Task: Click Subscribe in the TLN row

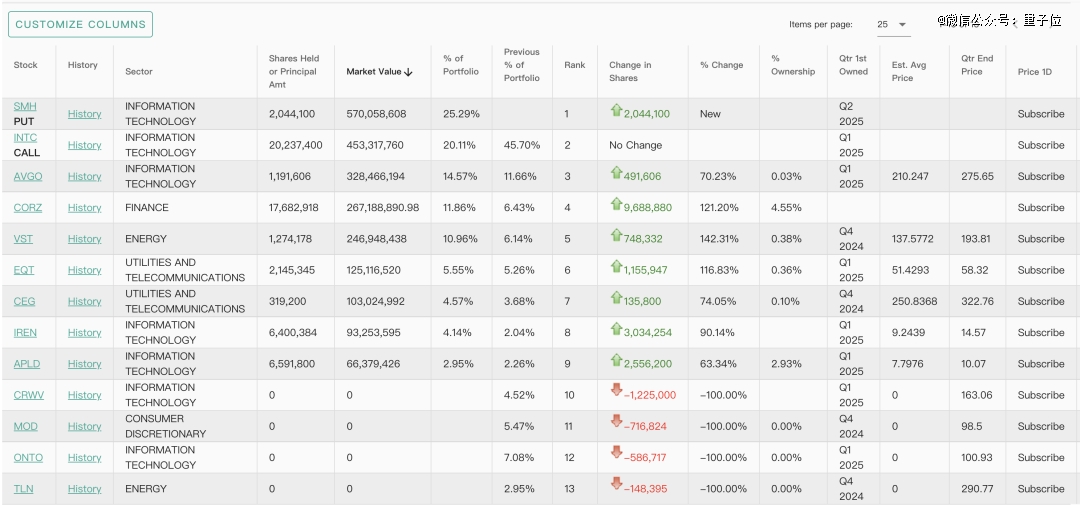Action: click(x=1041, y=488)
